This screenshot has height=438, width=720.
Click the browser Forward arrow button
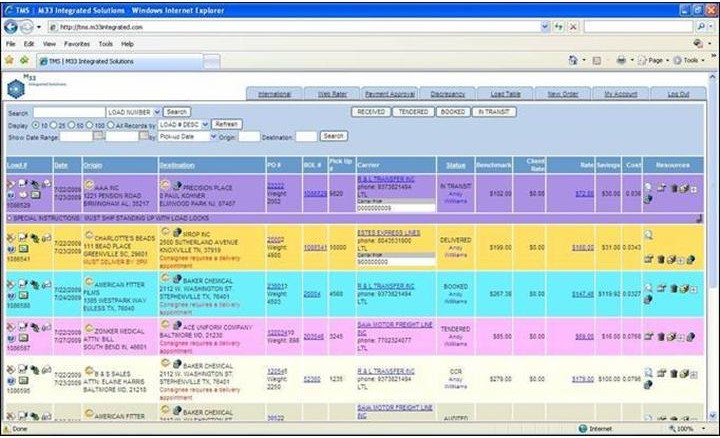click(27, 27)
